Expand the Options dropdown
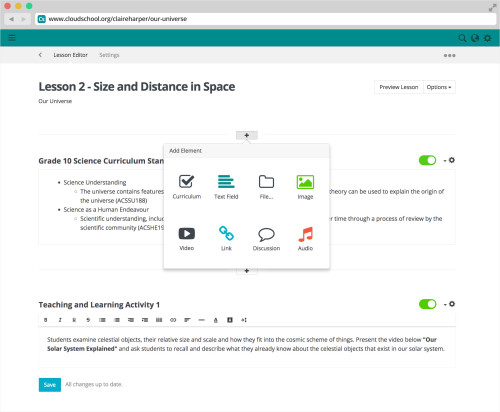The image size is (500, 412). coord(439,87)
